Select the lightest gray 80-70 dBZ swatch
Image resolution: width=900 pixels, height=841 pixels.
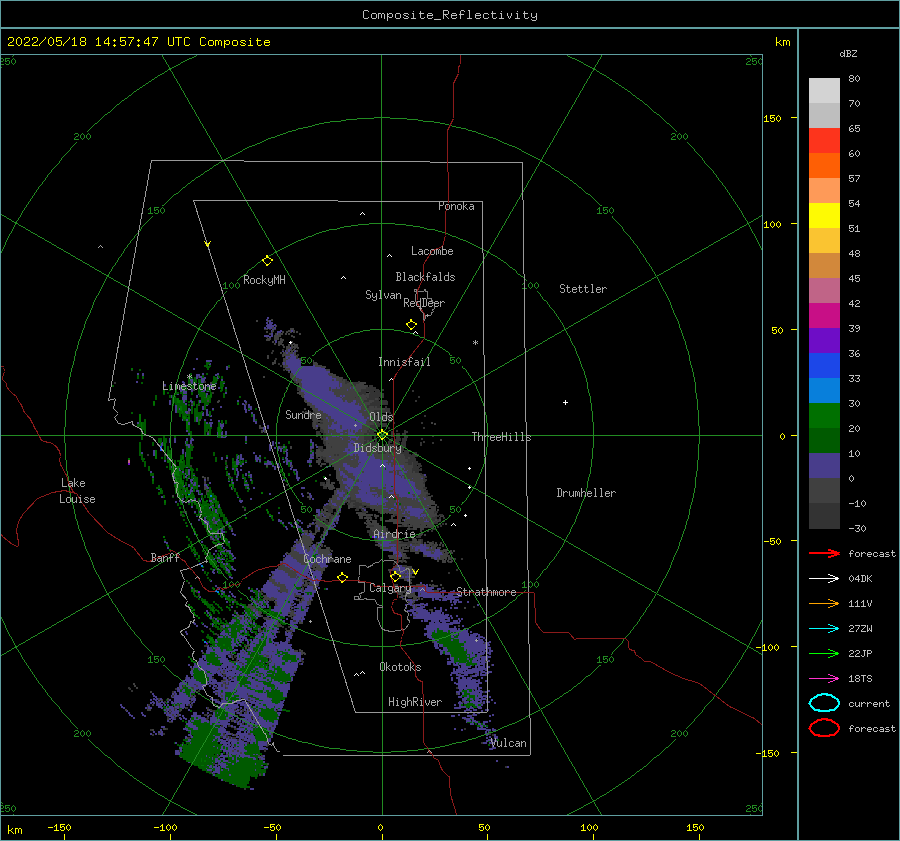(824, 91)
